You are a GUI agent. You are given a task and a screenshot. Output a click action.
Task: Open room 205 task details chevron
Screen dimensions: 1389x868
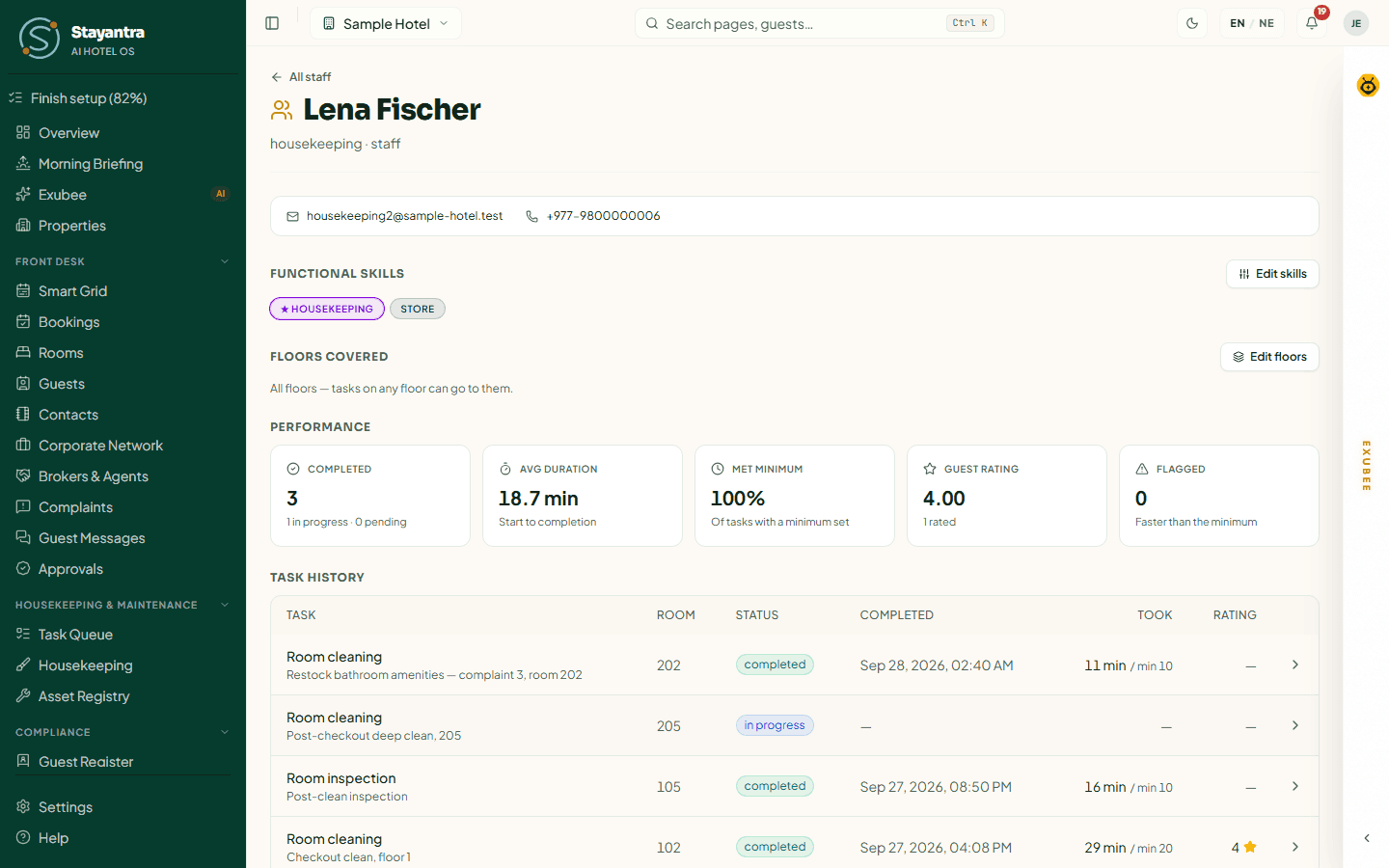pyautogui.click(x=1295, y=725)
